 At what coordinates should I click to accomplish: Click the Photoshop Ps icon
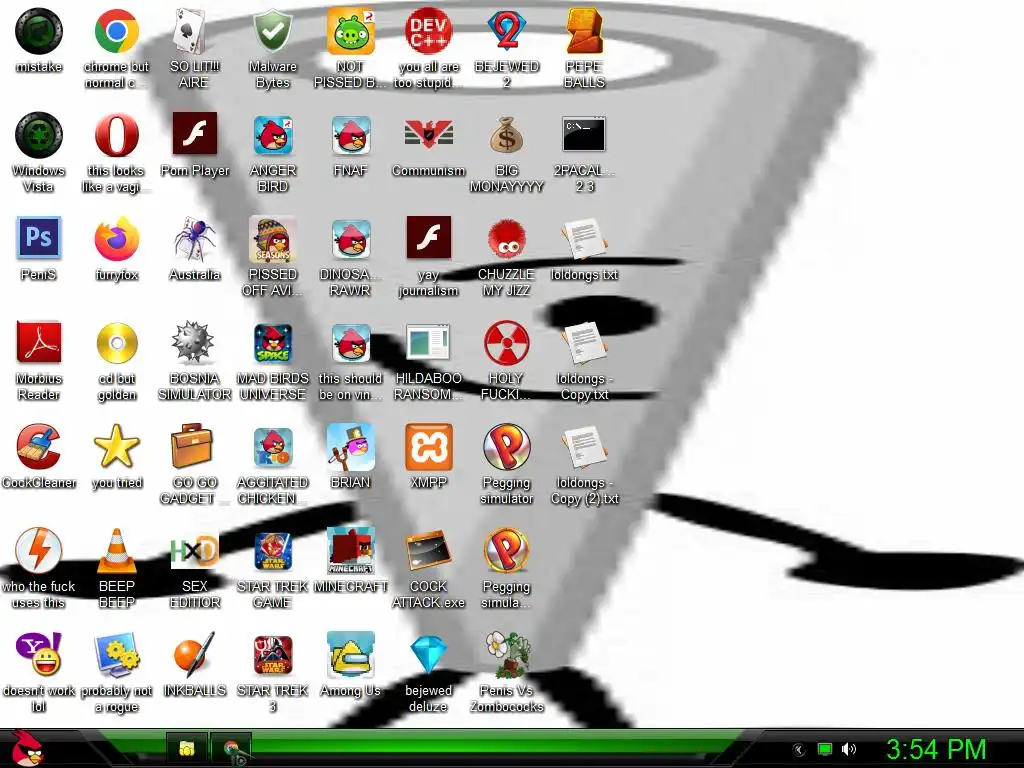pos(39,238)
